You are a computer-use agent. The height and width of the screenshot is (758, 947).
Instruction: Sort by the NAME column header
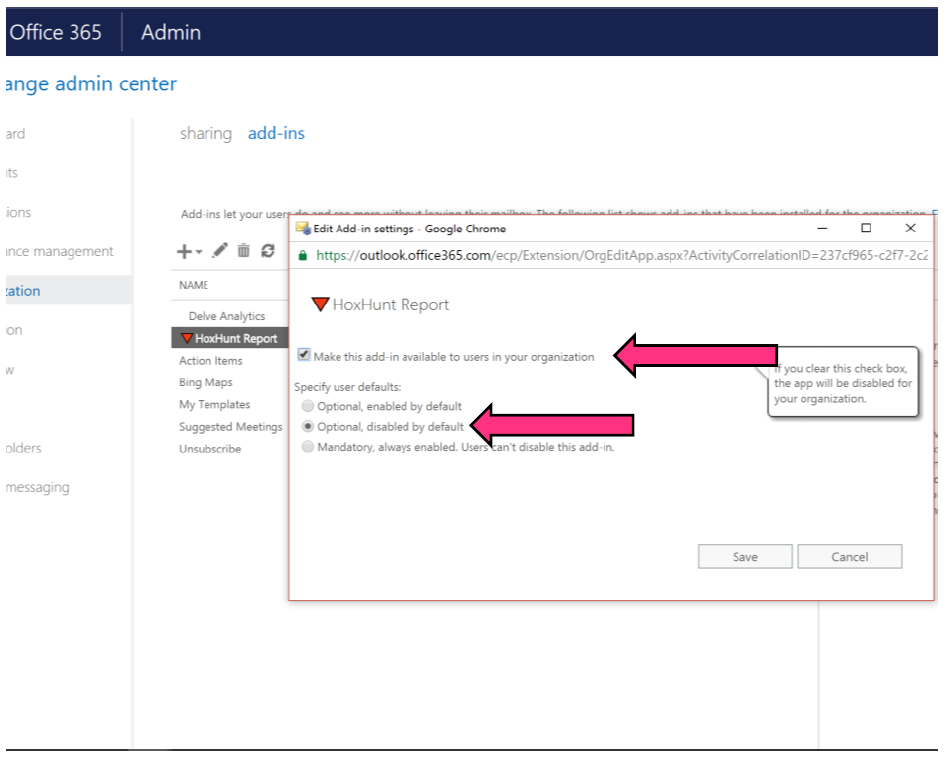[x=193, y=285]
